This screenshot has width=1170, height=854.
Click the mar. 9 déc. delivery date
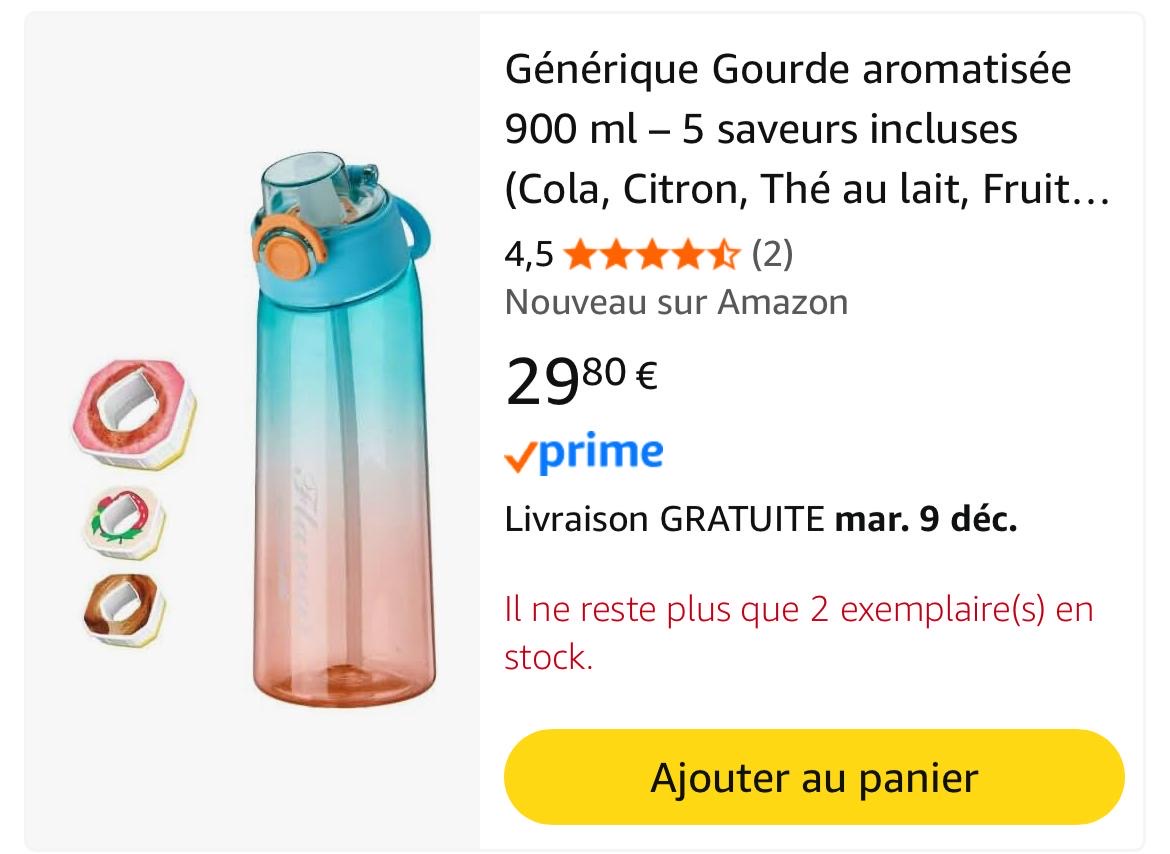pyautogui.click(x=925, y=520)
